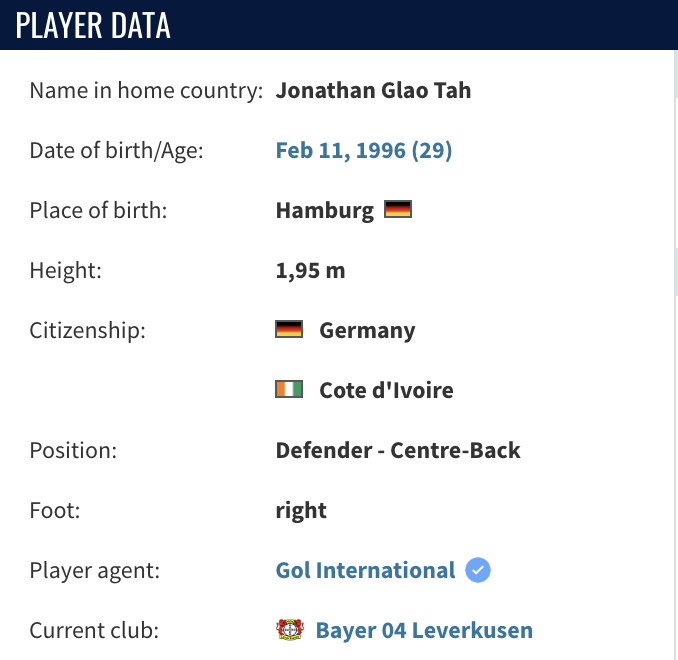Click the PLAYER DATA header

93,26
